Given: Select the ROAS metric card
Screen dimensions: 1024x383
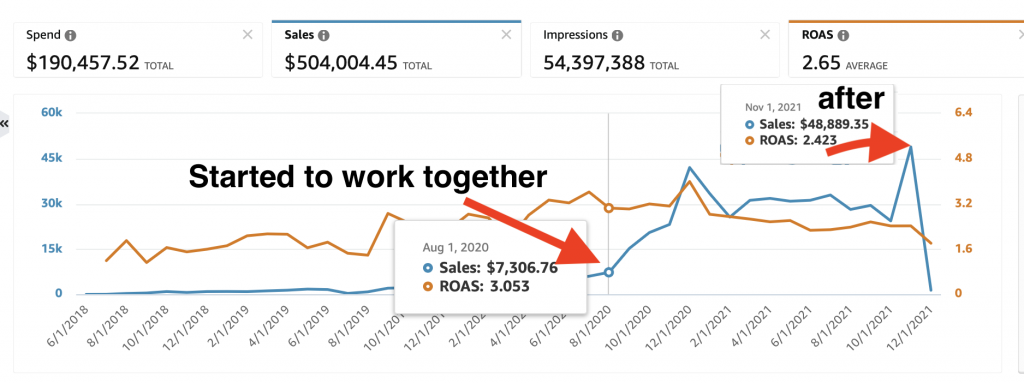Looking at the screenshot, I should (906, 49).
